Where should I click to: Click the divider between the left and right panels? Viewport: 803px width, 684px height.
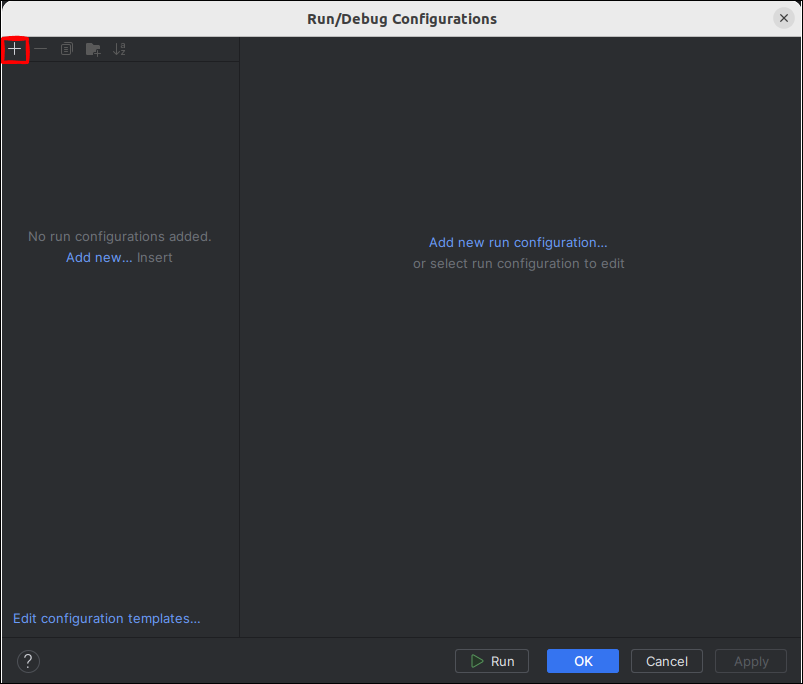click(240, 400)
